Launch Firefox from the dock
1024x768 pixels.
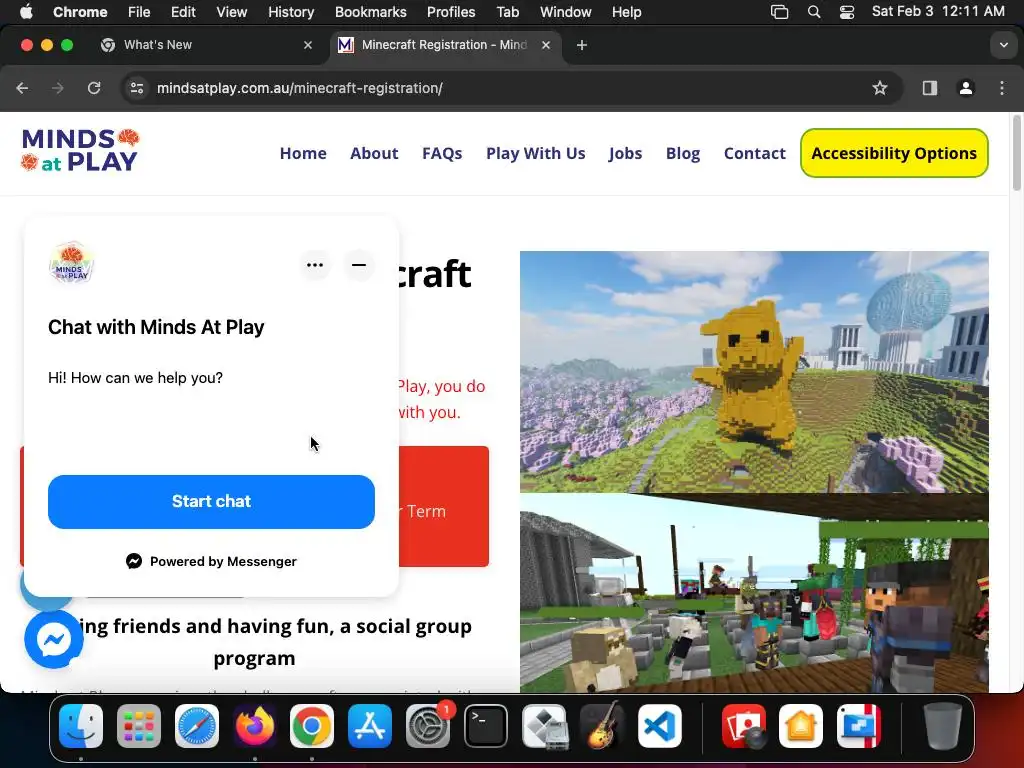(x=255, y=726)
